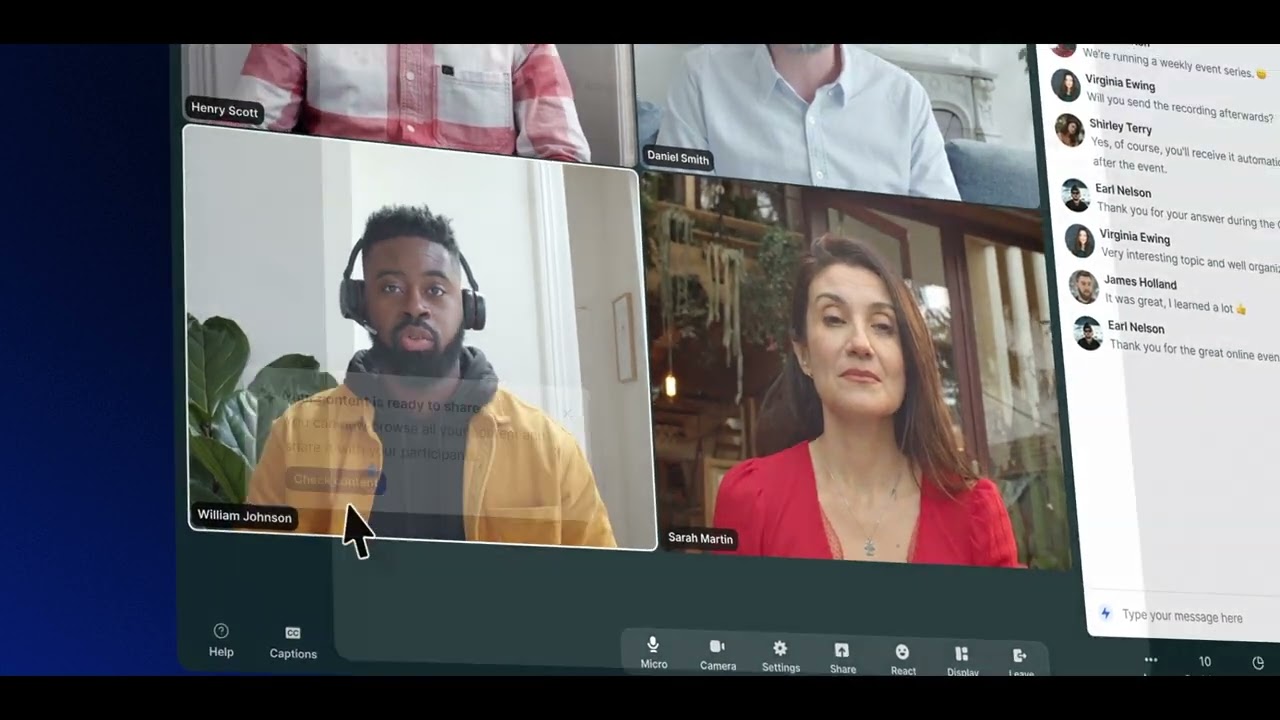Click the participants count showing 10
The width and height of the screenshot is (1280, 720).
click(x=1205, y=662)
